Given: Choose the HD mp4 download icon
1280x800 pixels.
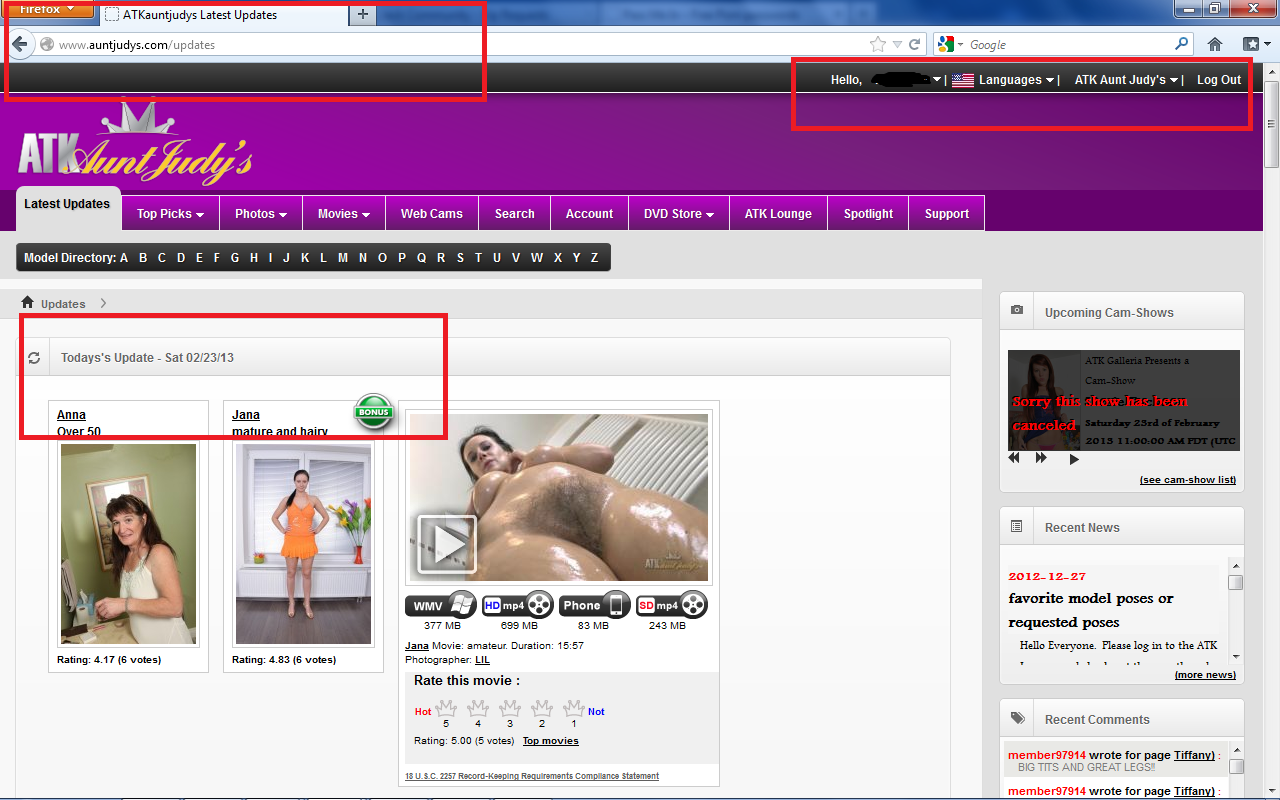Looking at the screenshot, I should click(x=517, y=605).
